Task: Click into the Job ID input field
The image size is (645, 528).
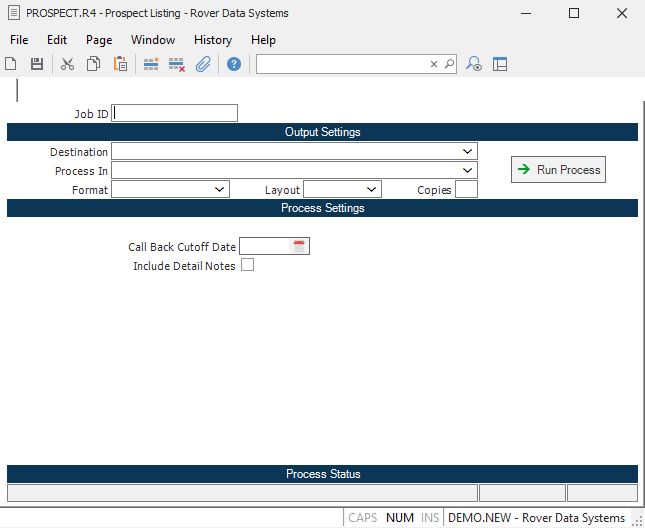Action: (175, 113)
